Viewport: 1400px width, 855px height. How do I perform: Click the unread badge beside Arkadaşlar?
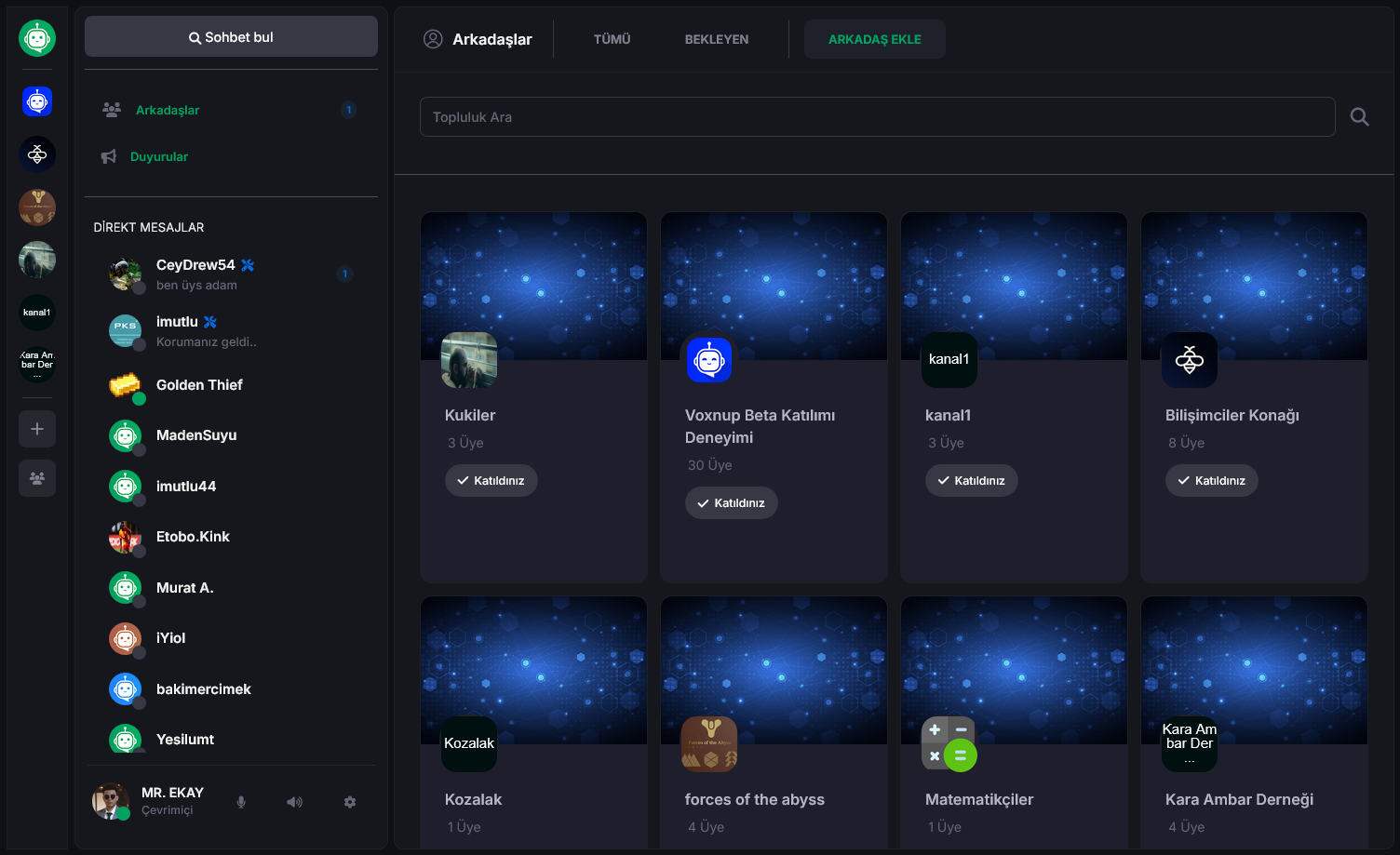click(x=349, y=110)
